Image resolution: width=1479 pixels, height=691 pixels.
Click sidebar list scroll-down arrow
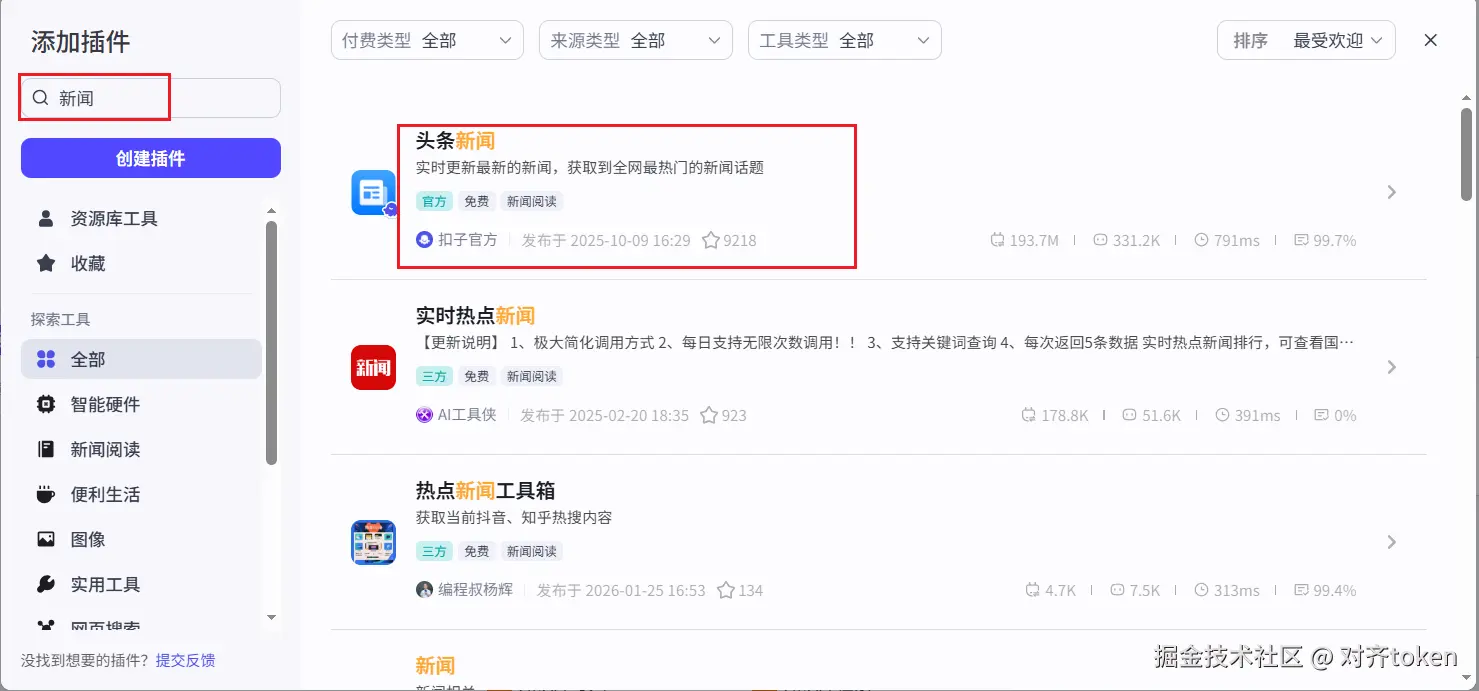[271, 618]
